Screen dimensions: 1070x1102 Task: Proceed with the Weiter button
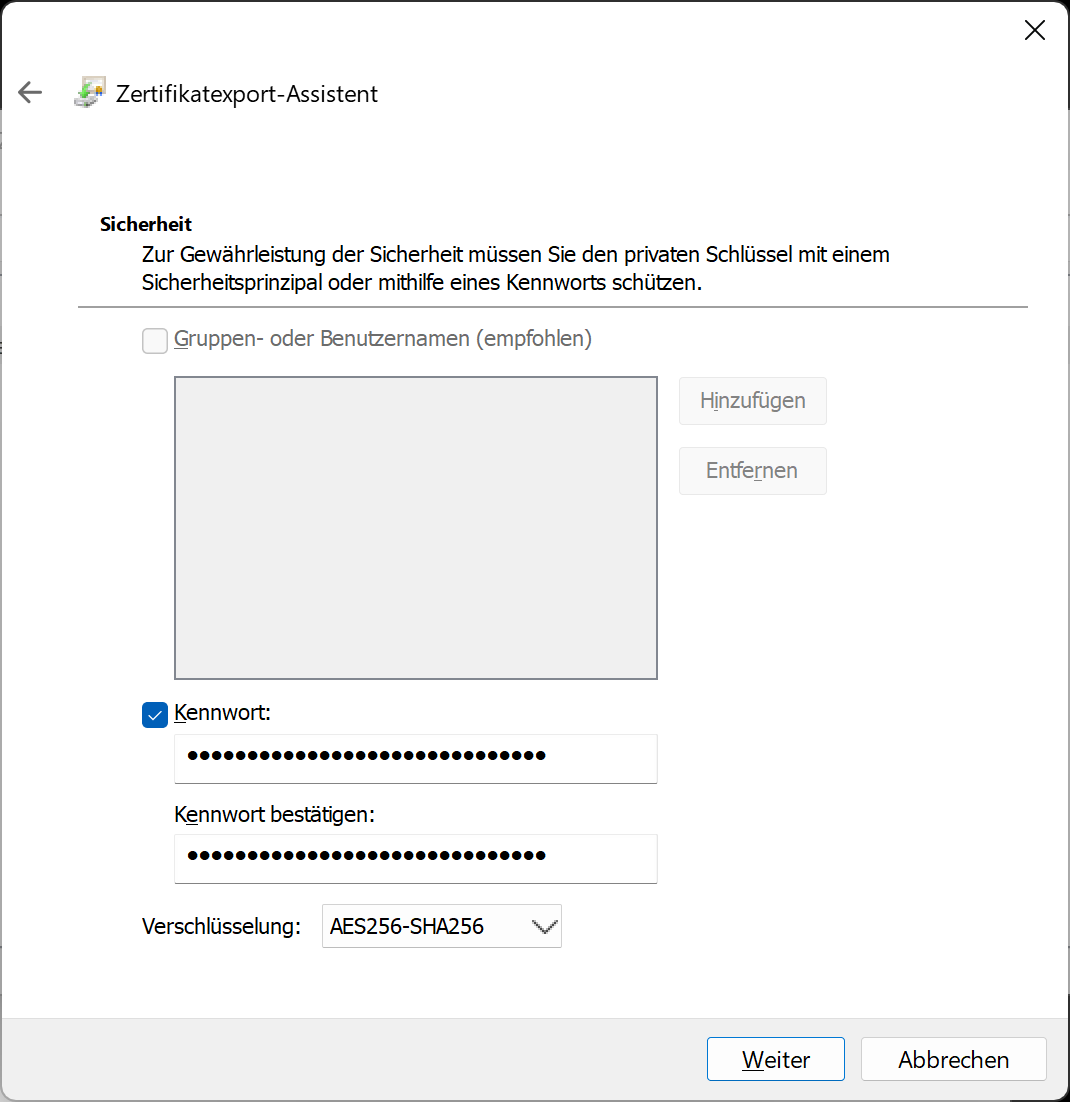click(775, 1059)
